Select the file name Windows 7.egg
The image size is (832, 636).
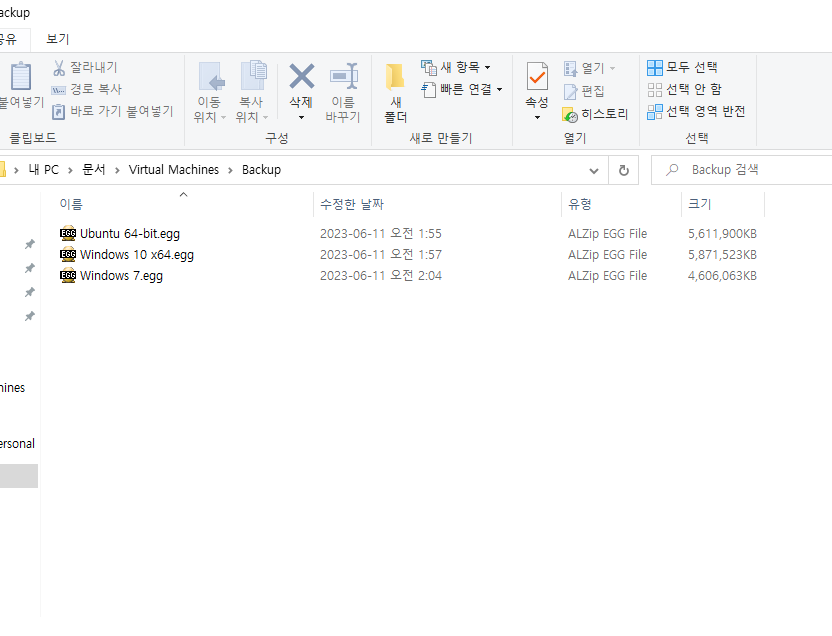pyautogui.click(x=122, y=276)
